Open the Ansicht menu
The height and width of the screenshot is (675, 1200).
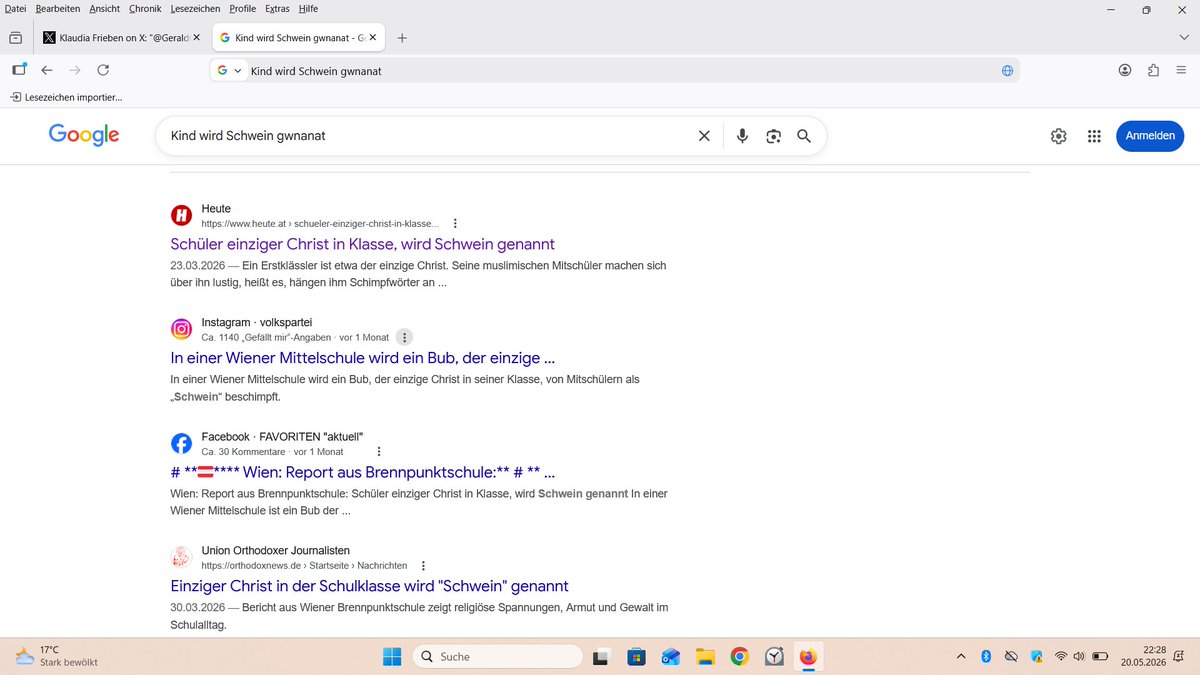104,8
